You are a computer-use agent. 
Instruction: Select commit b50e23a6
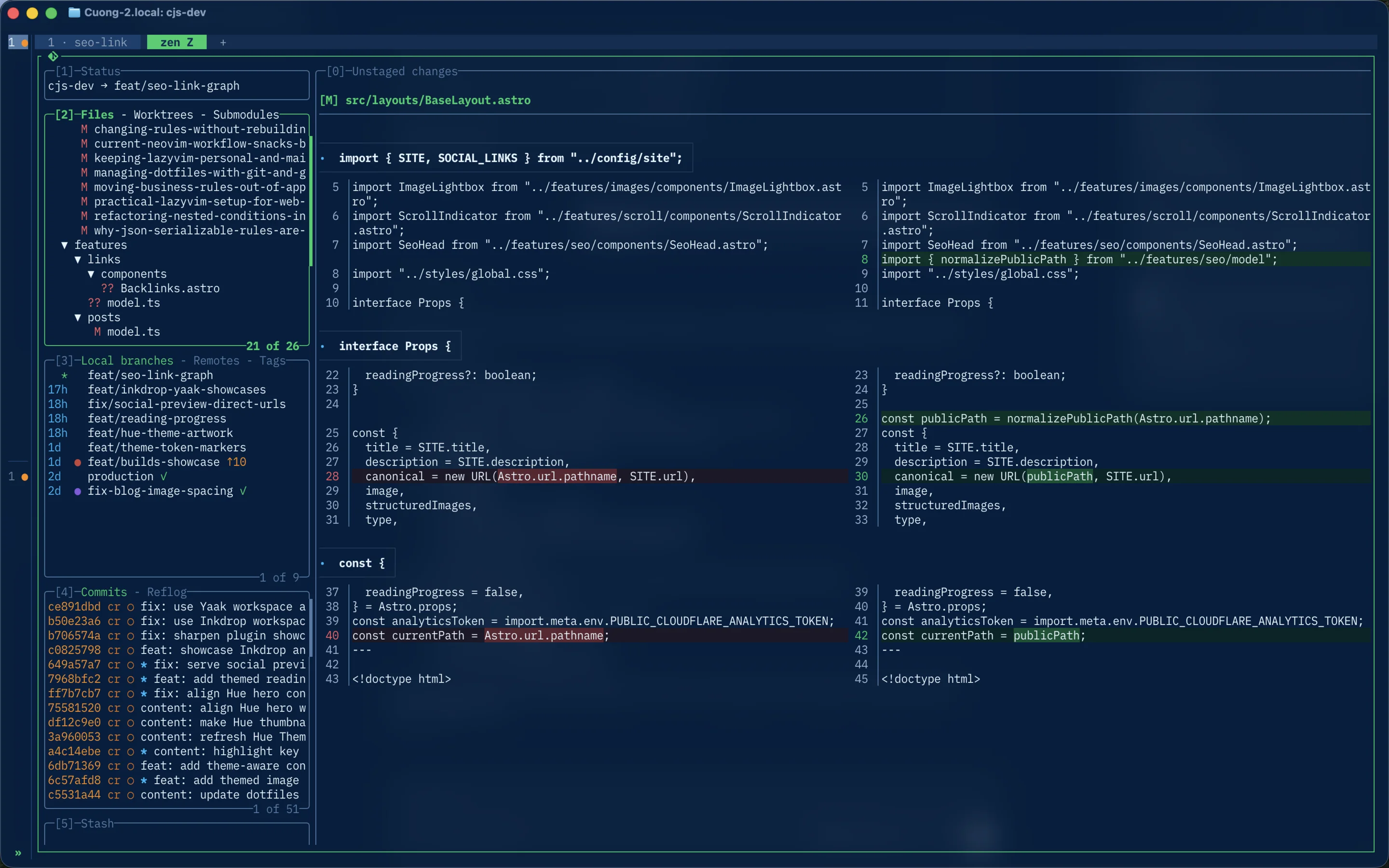pyautogui.click(x=177, y=621)
